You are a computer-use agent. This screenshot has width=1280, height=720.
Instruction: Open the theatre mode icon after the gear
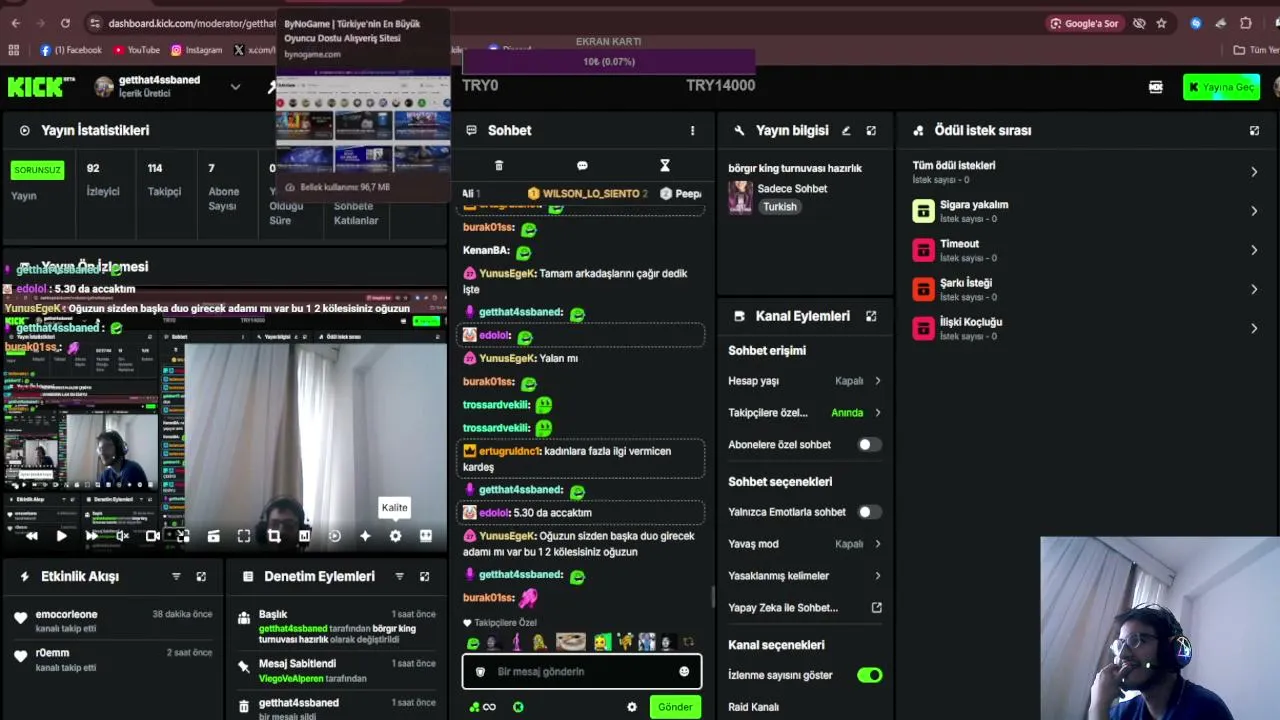pos(426,536)
